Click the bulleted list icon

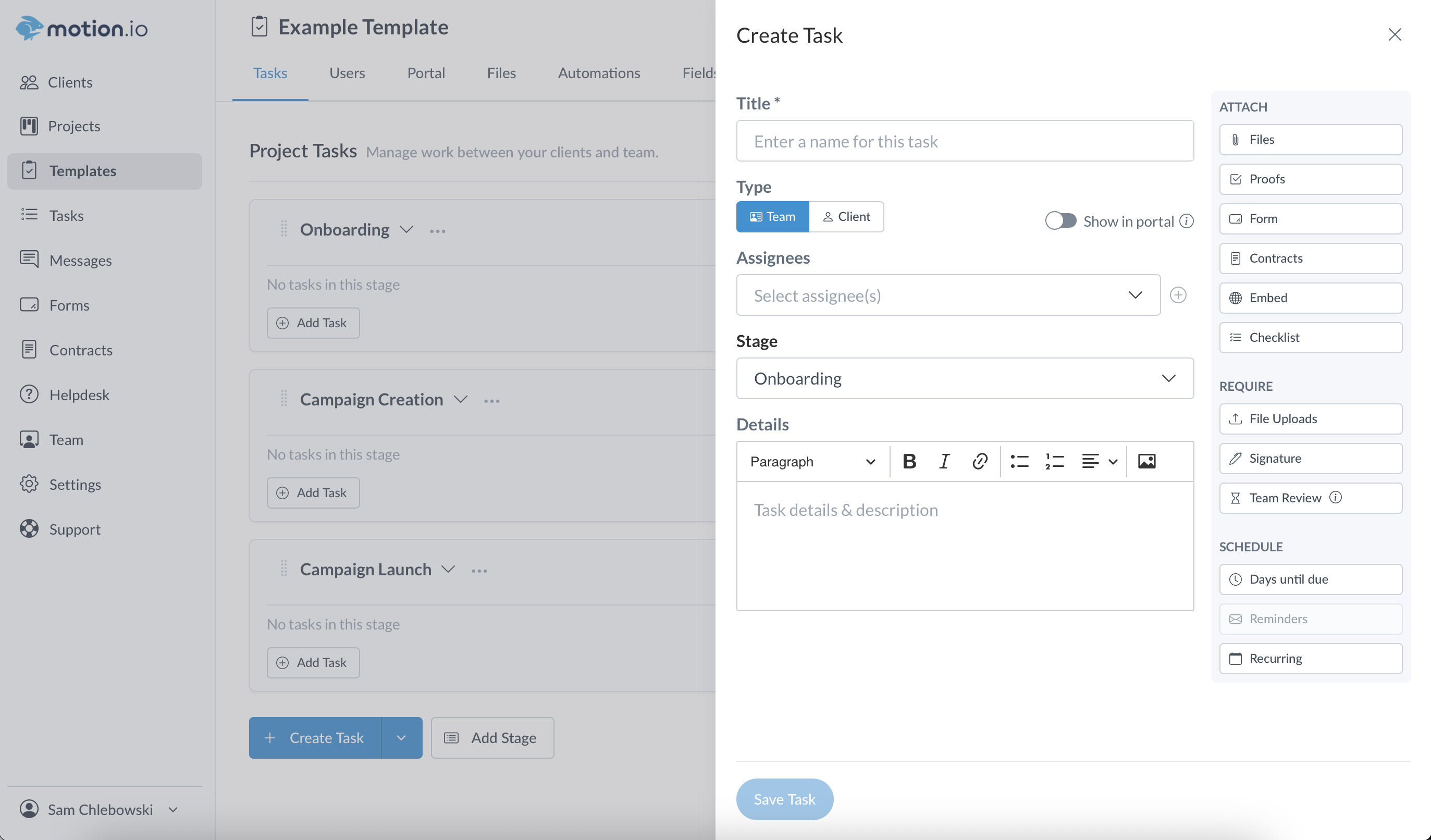click(x=1019, y=461)
